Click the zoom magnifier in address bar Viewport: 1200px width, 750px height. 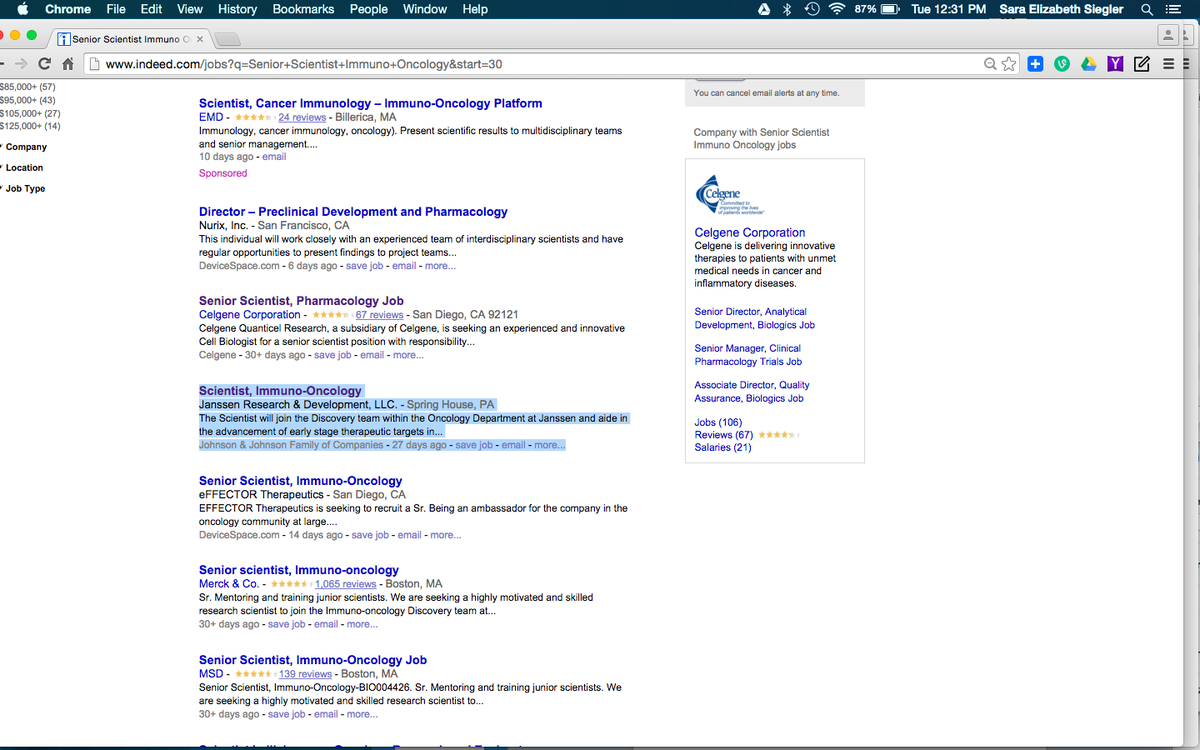990,64
